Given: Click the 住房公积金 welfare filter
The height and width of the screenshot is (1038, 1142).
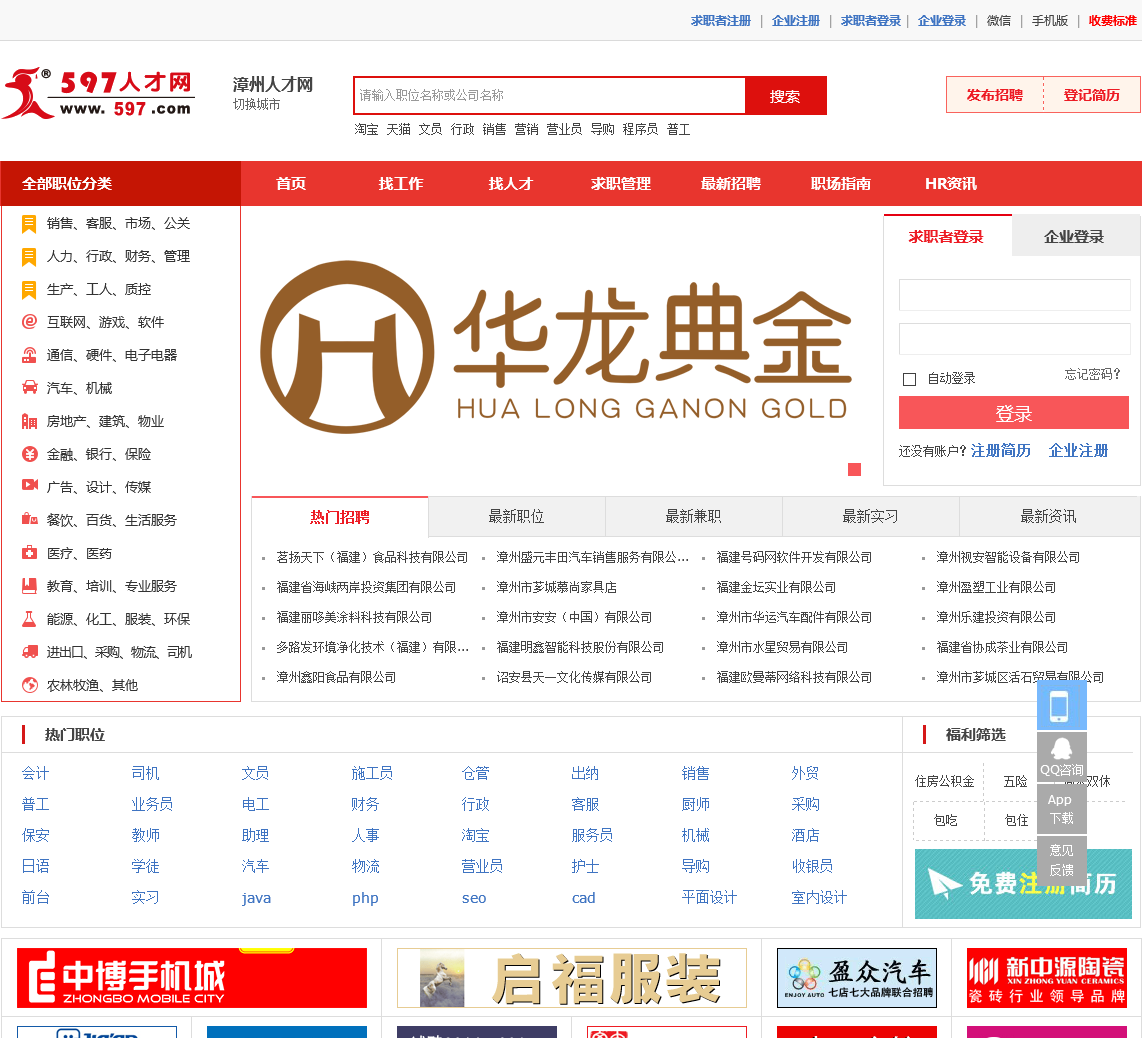Looking at the screenshot, I should click(x=945, y=782).
